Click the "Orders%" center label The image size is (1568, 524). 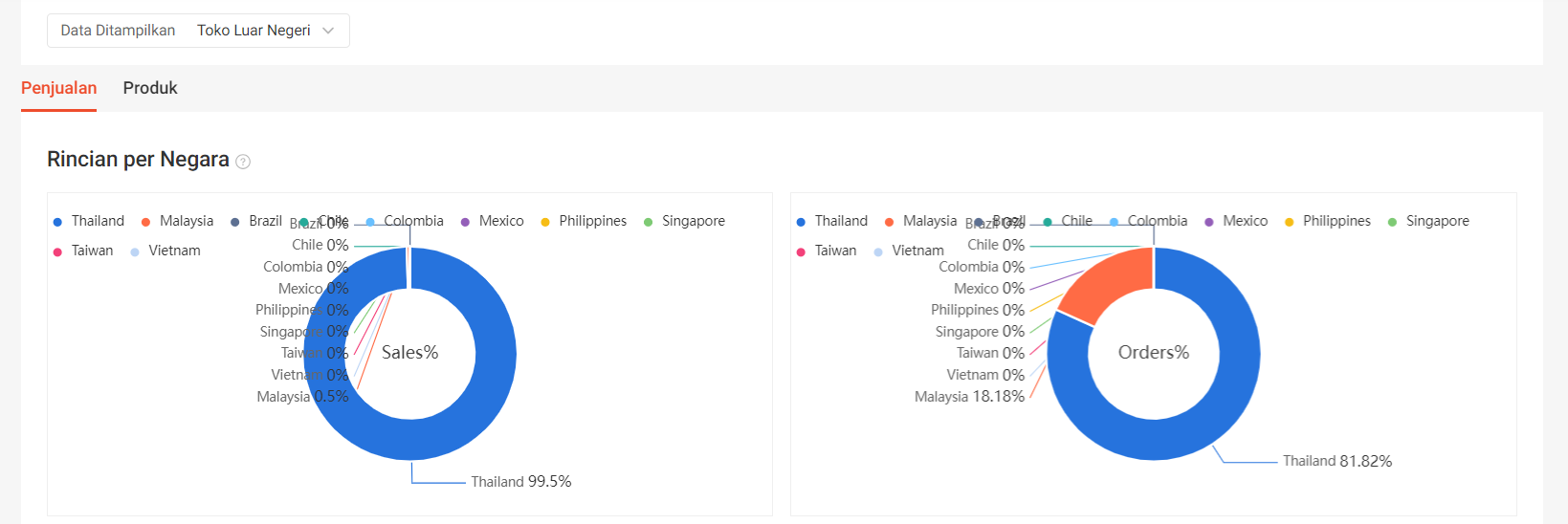(1154, 353)
